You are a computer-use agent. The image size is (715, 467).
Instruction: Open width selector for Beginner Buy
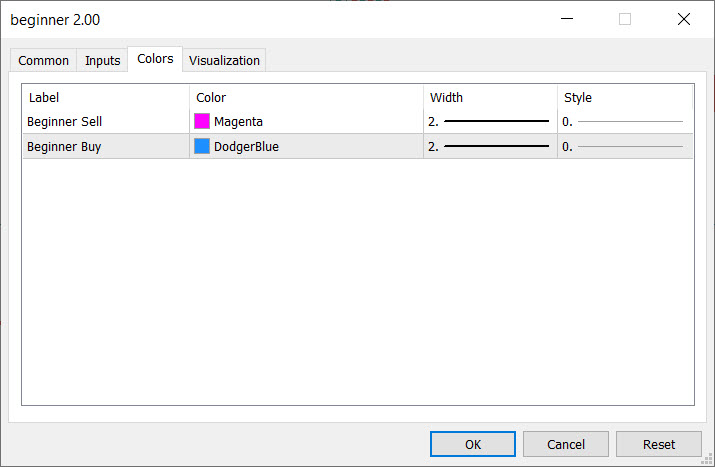click(x=490, y=147)
